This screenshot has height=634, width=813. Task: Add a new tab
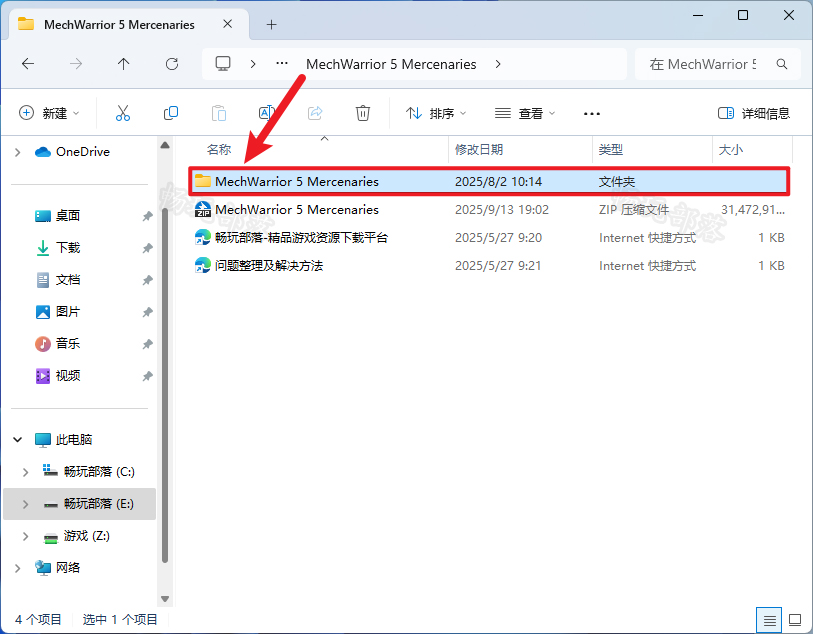click(271, 24)
